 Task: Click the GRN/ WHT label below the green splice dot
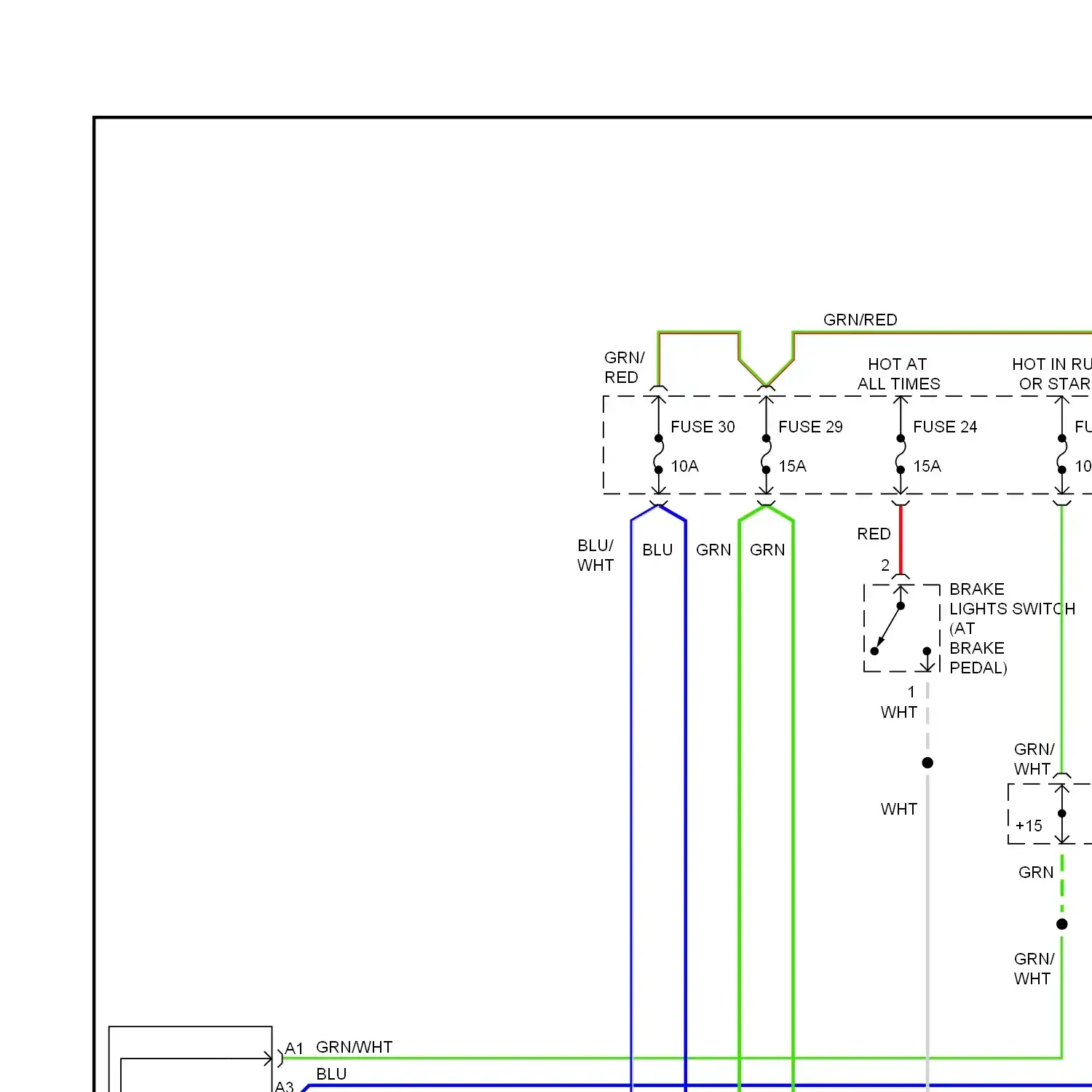pos(1034,969)
